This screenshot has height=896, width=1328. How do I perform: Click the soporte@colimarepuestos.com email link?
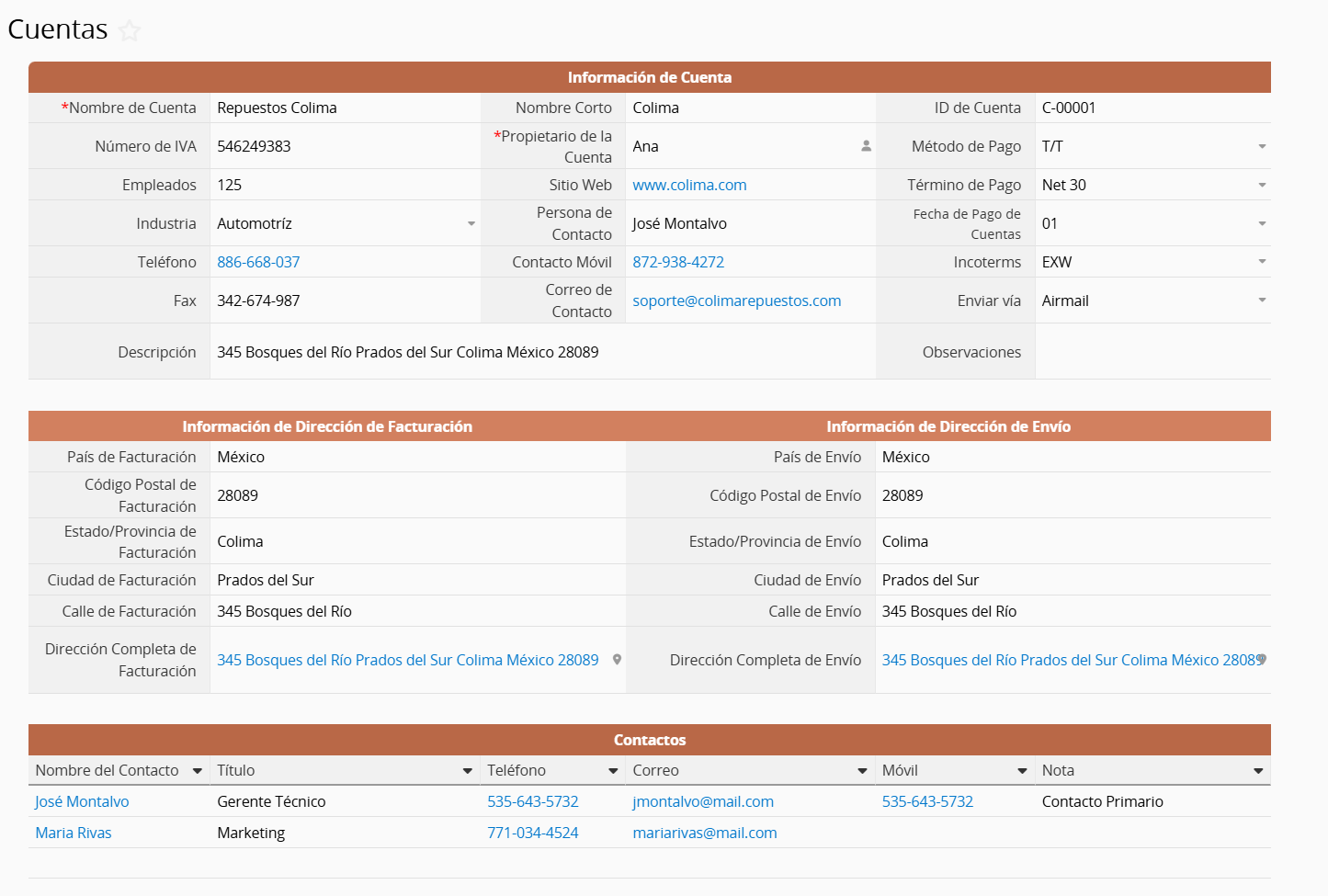[x=736, y=301]
